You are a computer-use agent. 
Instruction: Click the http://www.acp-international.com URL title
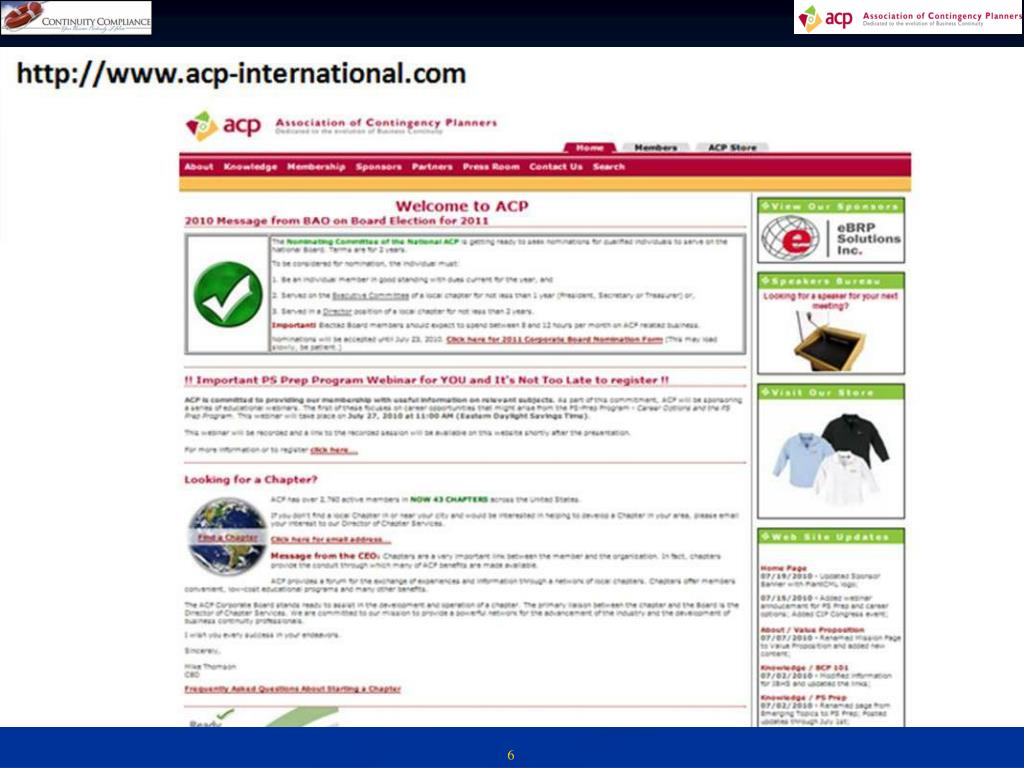coord(241,73)
